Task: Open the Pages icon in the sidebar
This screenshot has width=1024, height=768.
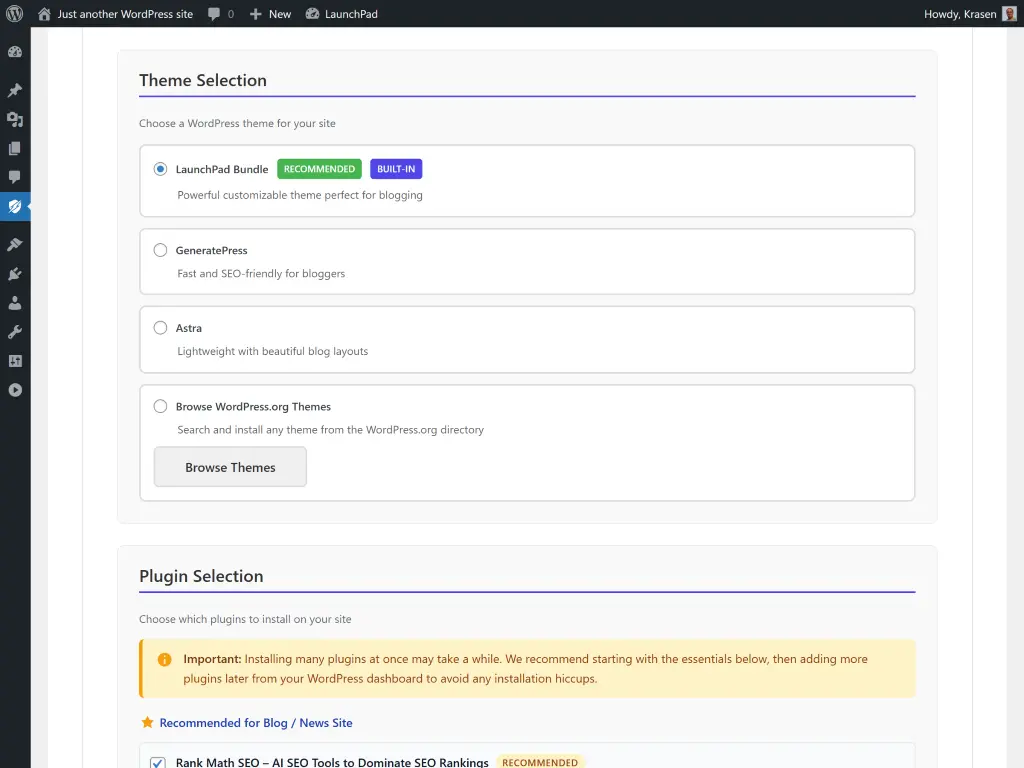Action: tap(15, 148)
